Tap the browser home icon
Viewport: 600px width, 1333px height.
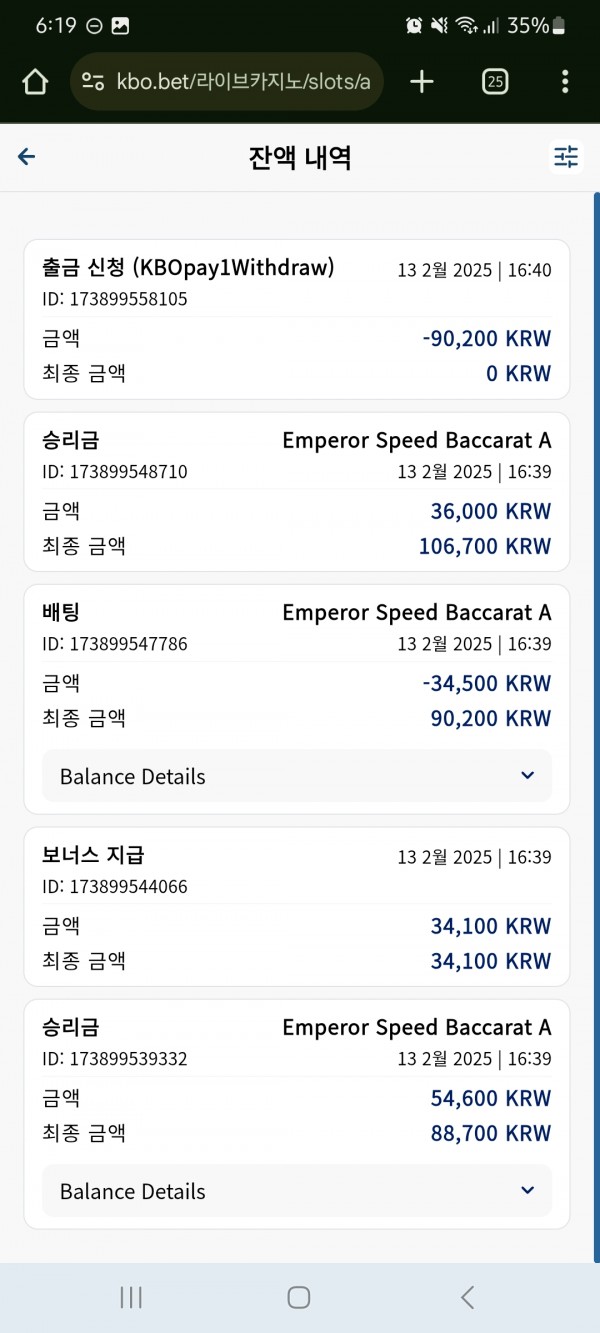pyautogui.click(x=35, y=82)
